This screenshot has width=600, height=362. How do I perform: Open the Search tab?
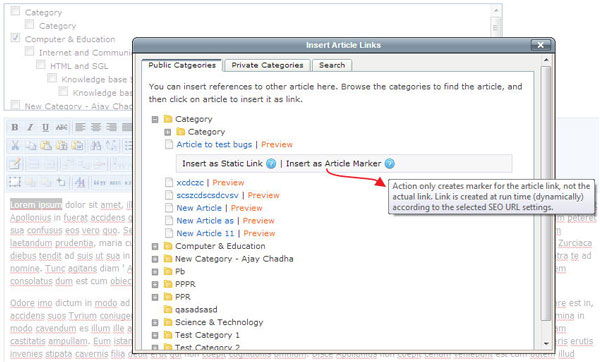pyautogui.click(x=332, y=65)
